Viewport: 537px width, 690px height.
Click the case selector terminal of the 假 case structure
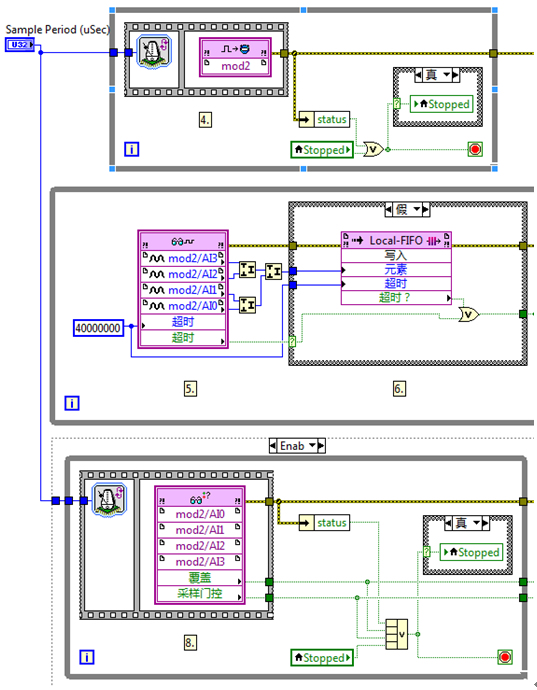pyautogui.click(x=292, y=341)
